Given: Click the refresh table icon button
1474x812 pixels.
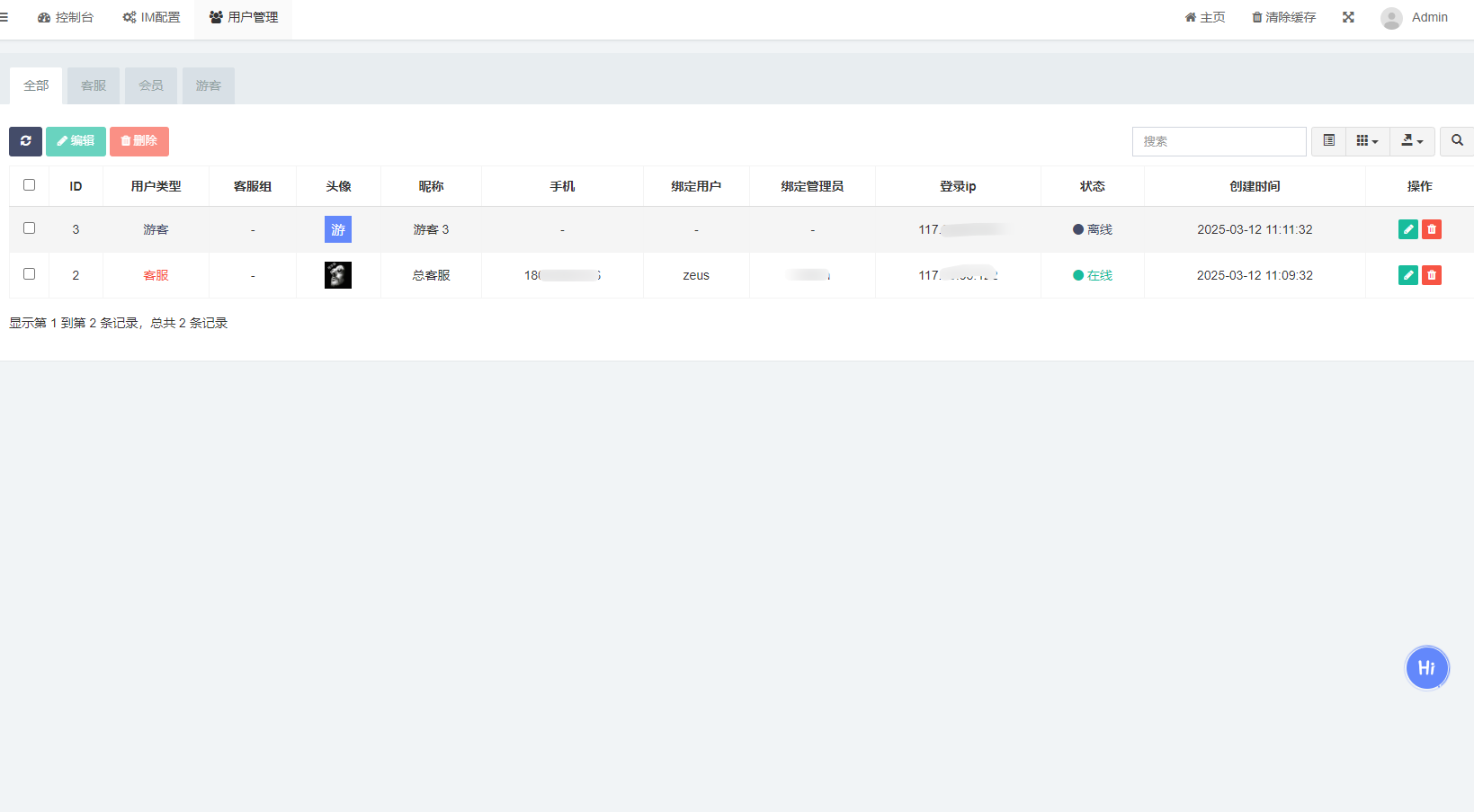Looking at the screenshot, I should click(25, 141).
